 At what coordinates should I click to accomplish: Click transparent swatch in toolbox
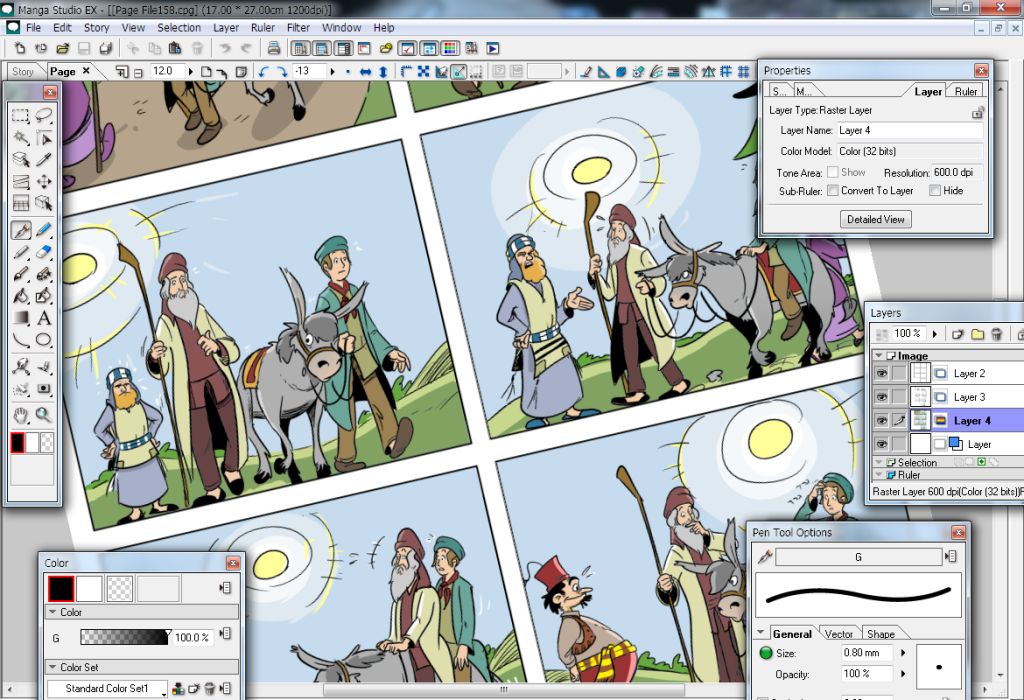click(47, 443)
